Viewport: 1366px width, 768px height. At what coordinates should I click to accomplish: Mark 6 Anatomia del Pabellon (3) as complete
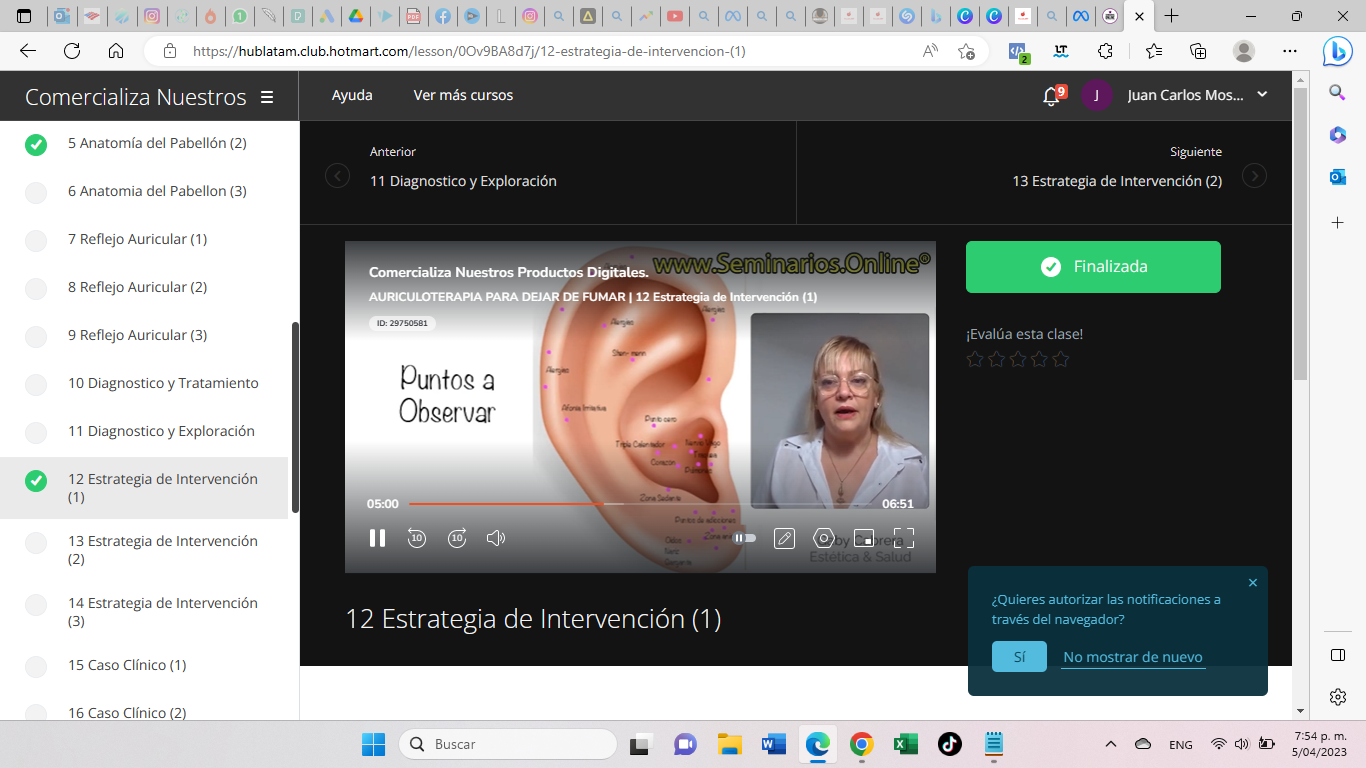click(x=36, y=193)
